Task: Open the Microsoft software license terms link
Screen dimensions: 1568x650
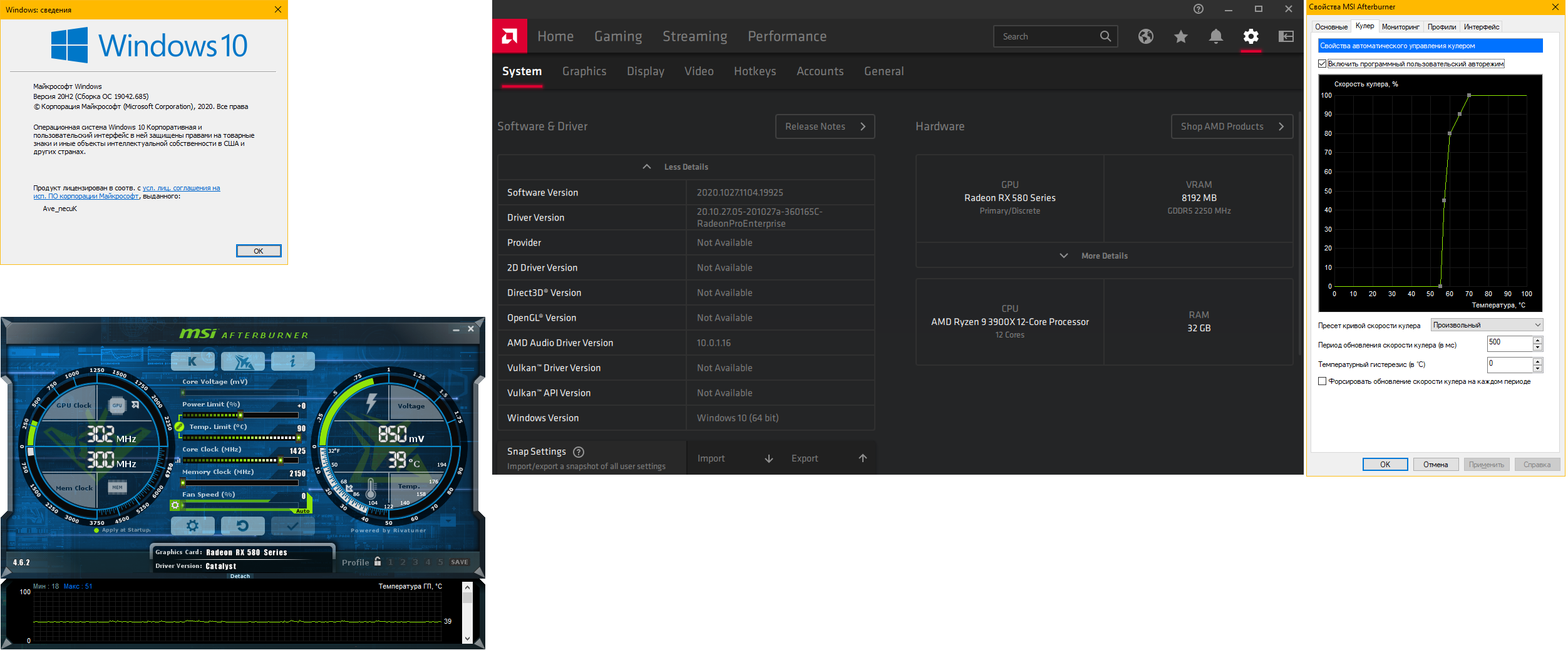Action: tap(126, 192)
